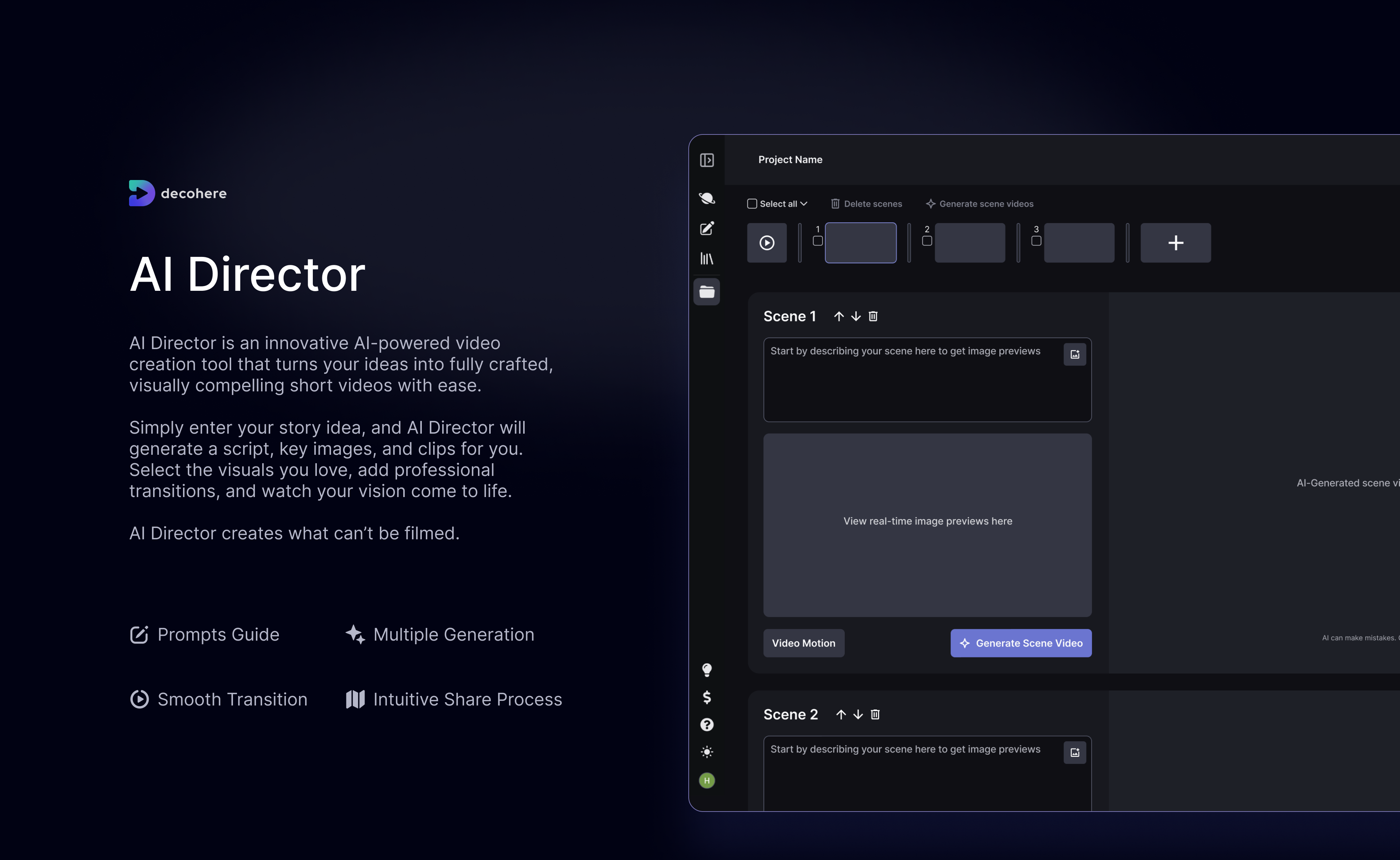The width and height of the screenshot is (1400, 860).
Task: Delete Scene 2 using trash icon
Action: (875, 714)
